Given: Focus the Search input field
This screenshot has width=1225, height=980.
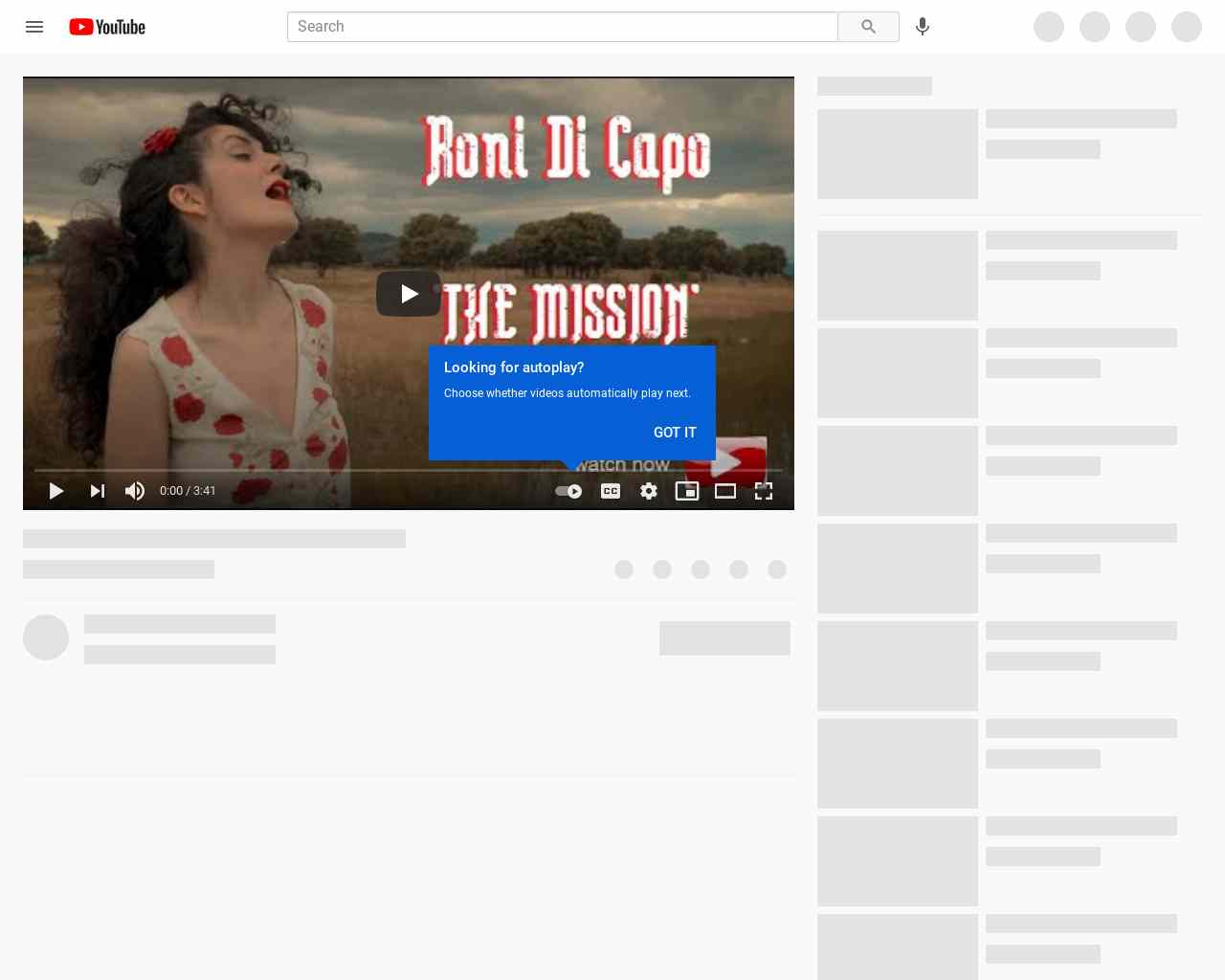Looking at the screenshot, I should [563, 27].
